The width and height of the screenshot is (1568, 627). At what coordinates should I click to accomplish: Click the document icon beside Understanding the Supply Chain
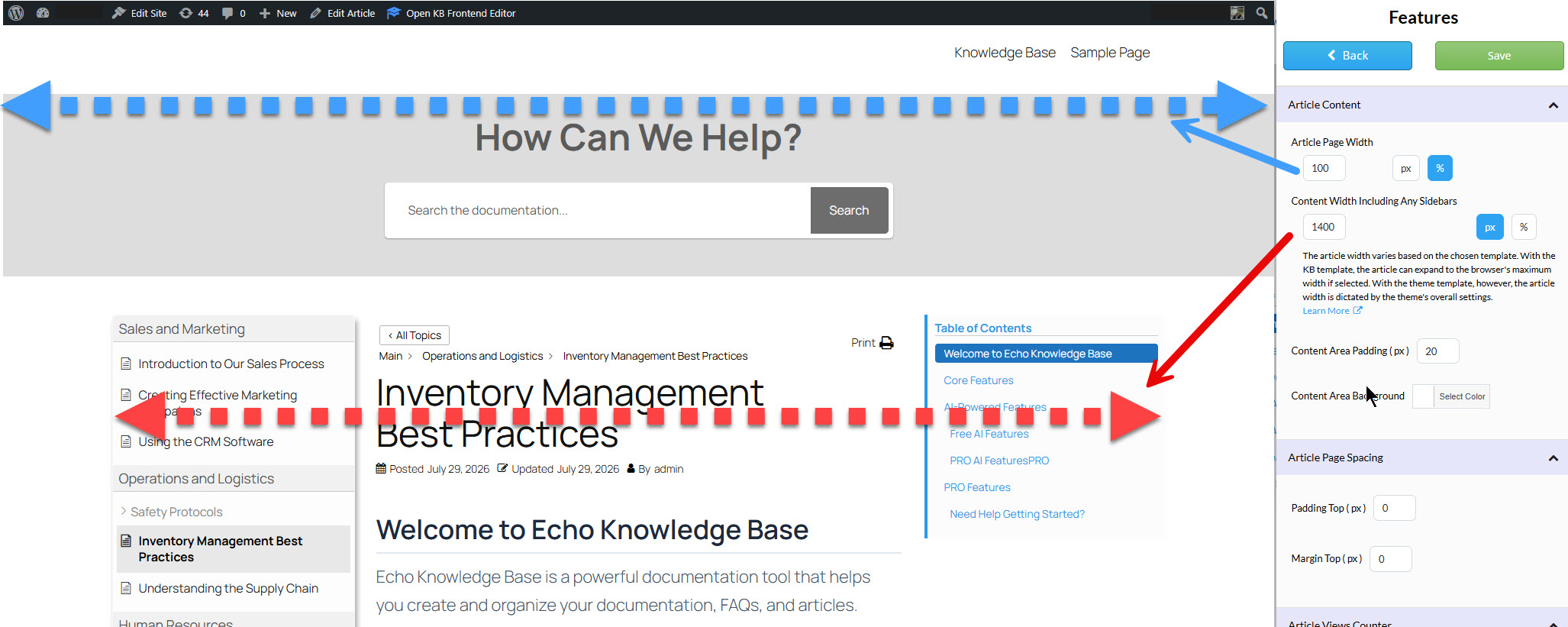coord(126,588)
